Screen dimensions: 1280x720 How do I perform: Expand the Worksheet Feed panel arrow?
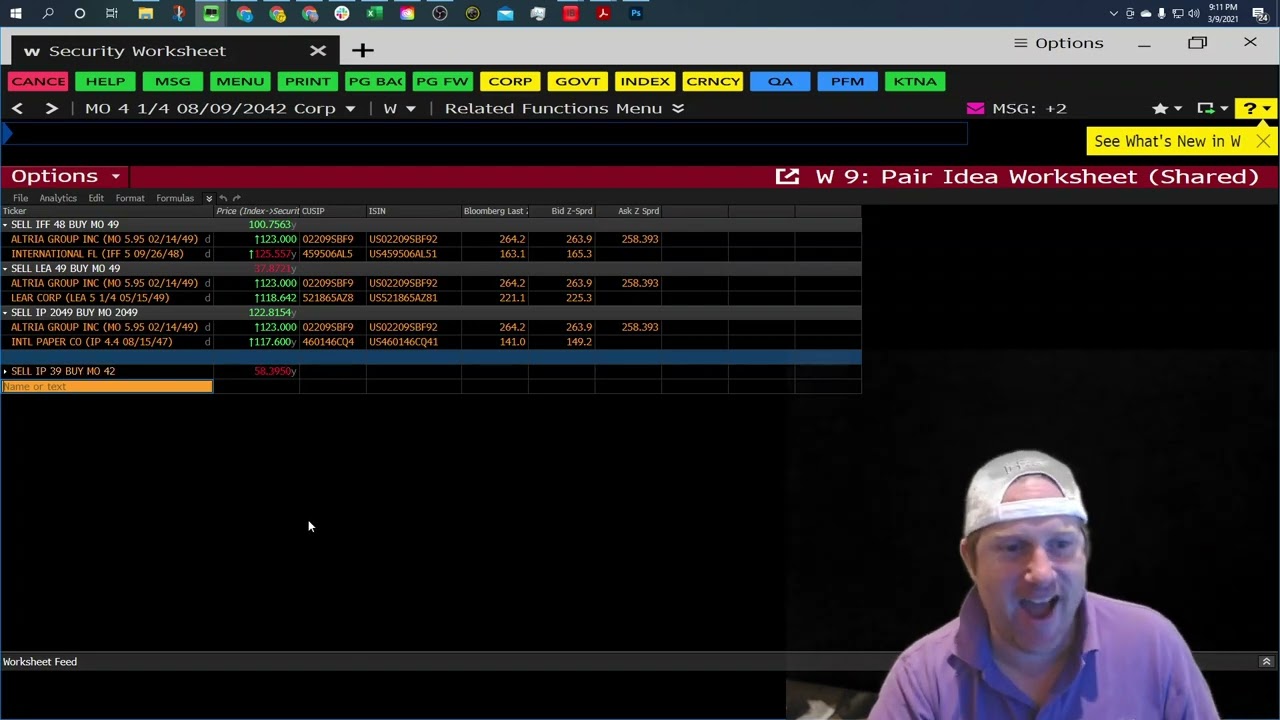1266,662
